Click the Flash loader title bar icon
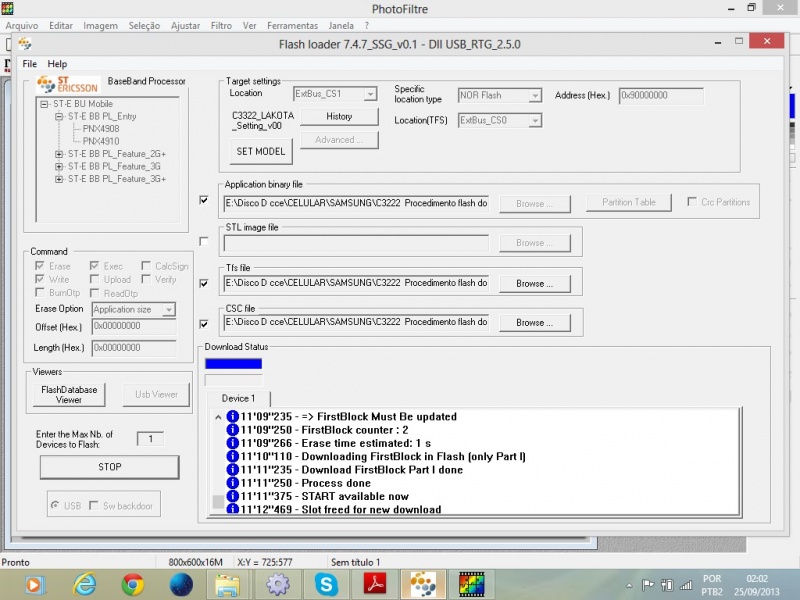Screen dimensions: 800x600 click(x=24, y=44)
